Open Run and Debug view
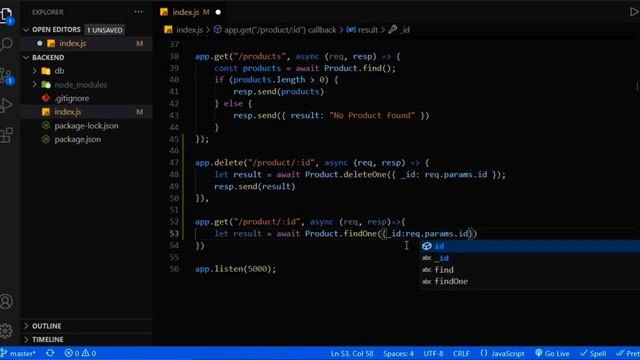The image size is (640, 360). 6,105
